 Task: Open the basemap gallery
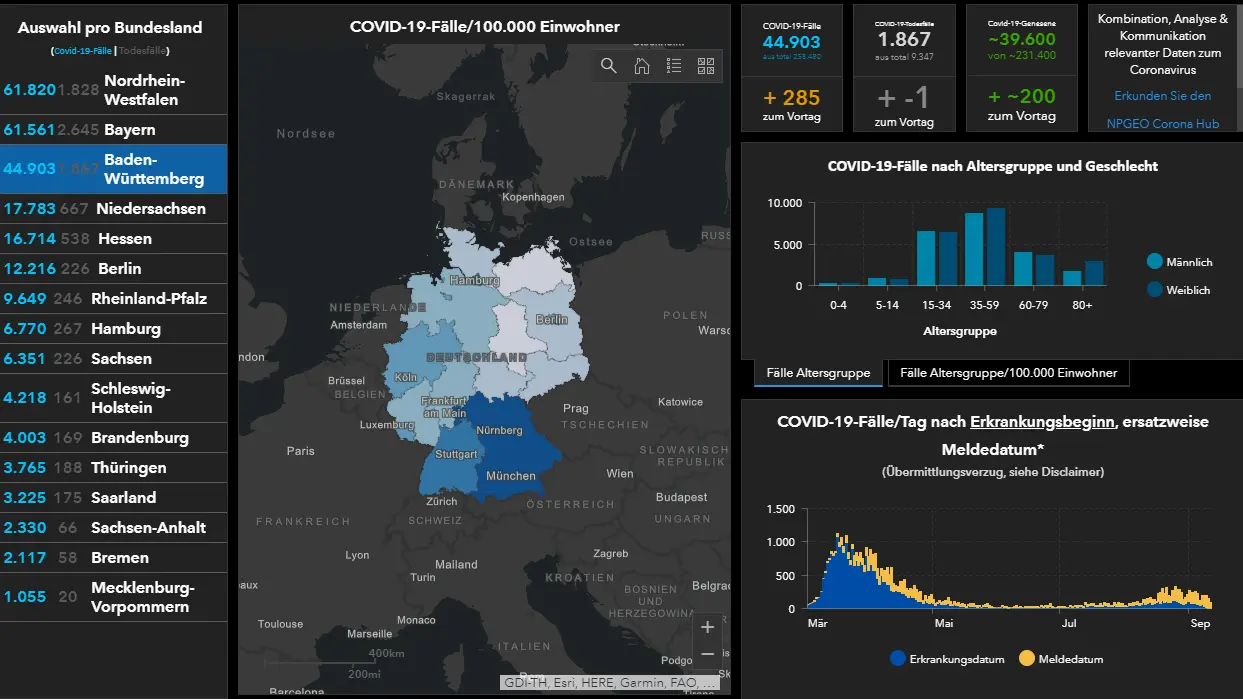706,66
